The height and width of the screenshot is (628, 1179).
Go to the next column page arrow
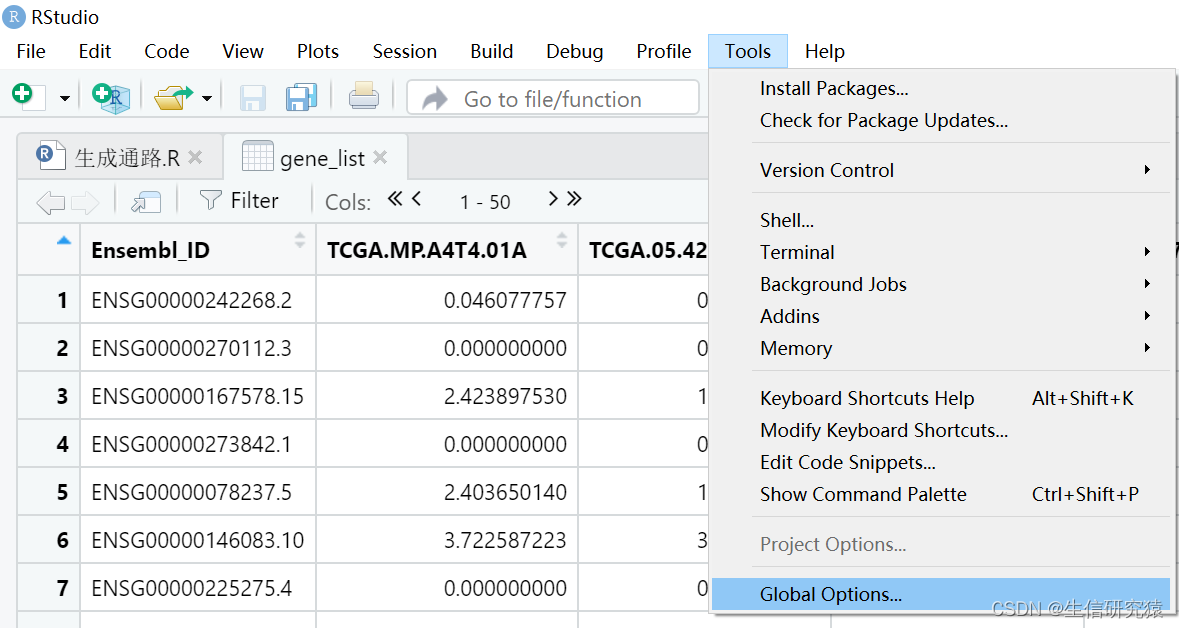[x=553, y=199]
